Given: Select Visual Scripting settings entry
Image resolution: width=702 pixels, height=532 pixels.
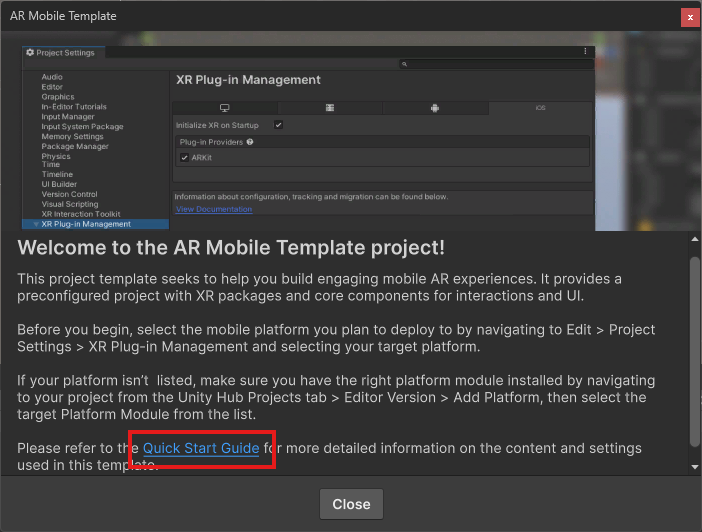Looking at the screenshot, I should pos(69,204).
